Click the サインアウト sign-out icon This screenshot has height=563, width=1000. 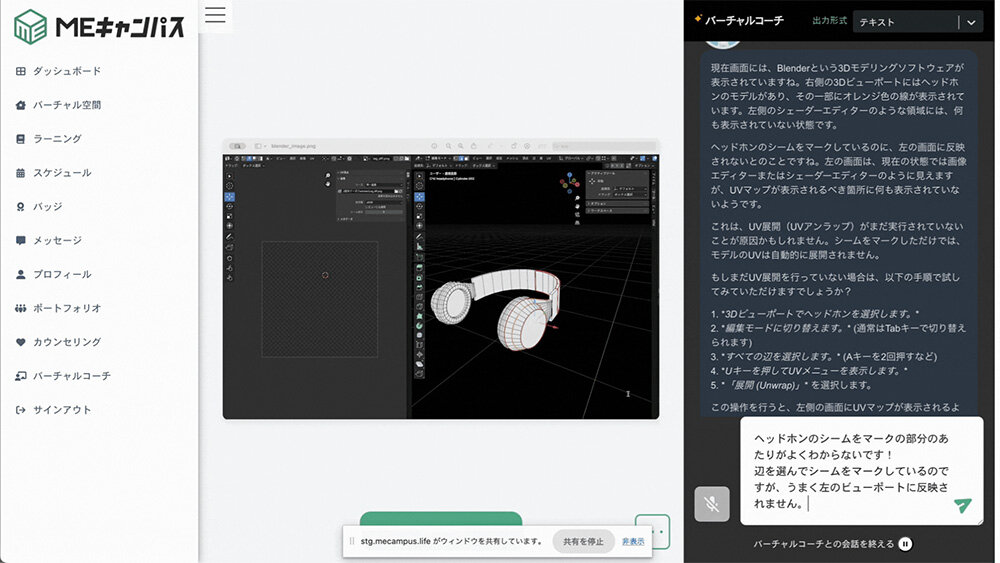click(21, 410)
